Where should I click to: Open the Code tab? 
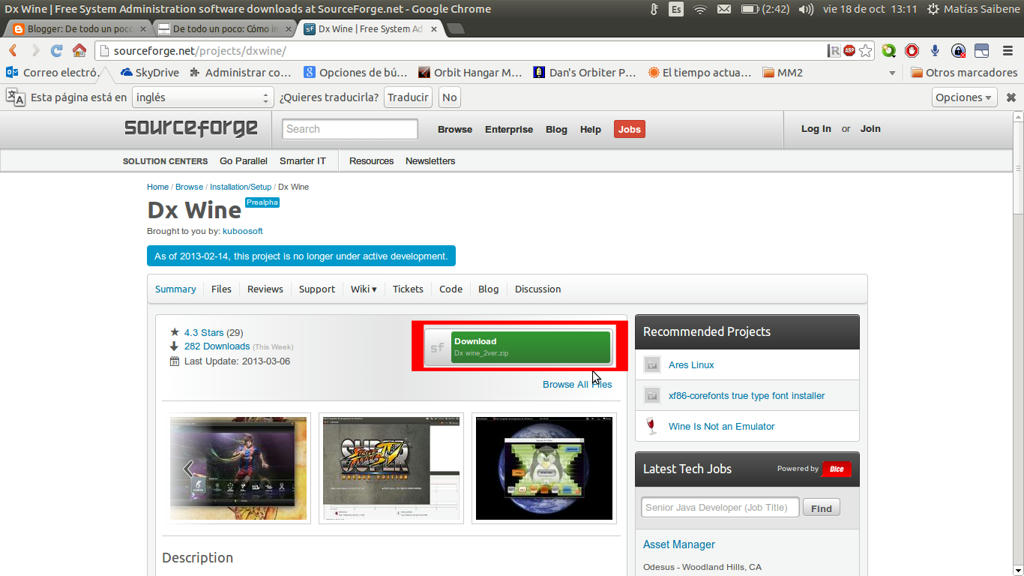tap(451, 289)
